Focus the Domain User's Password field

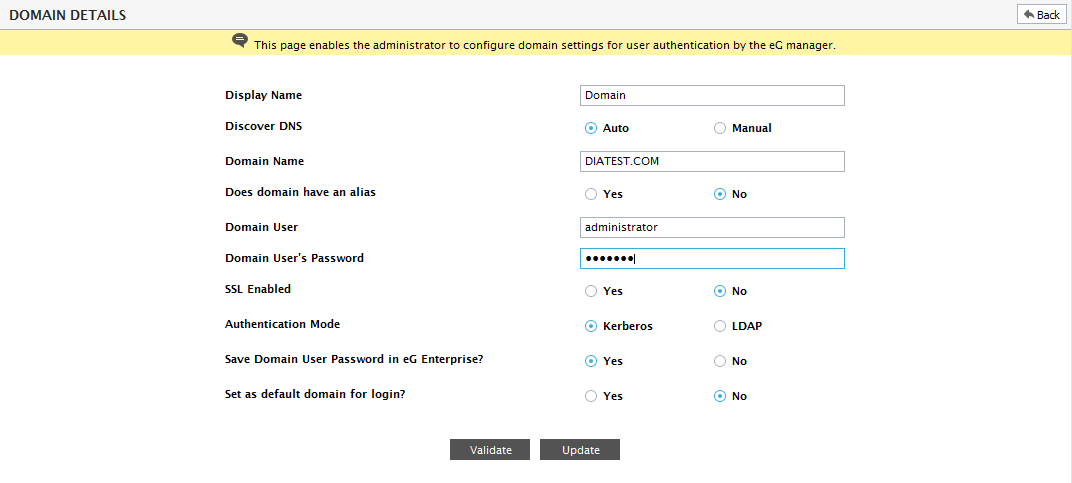point(712,259)
